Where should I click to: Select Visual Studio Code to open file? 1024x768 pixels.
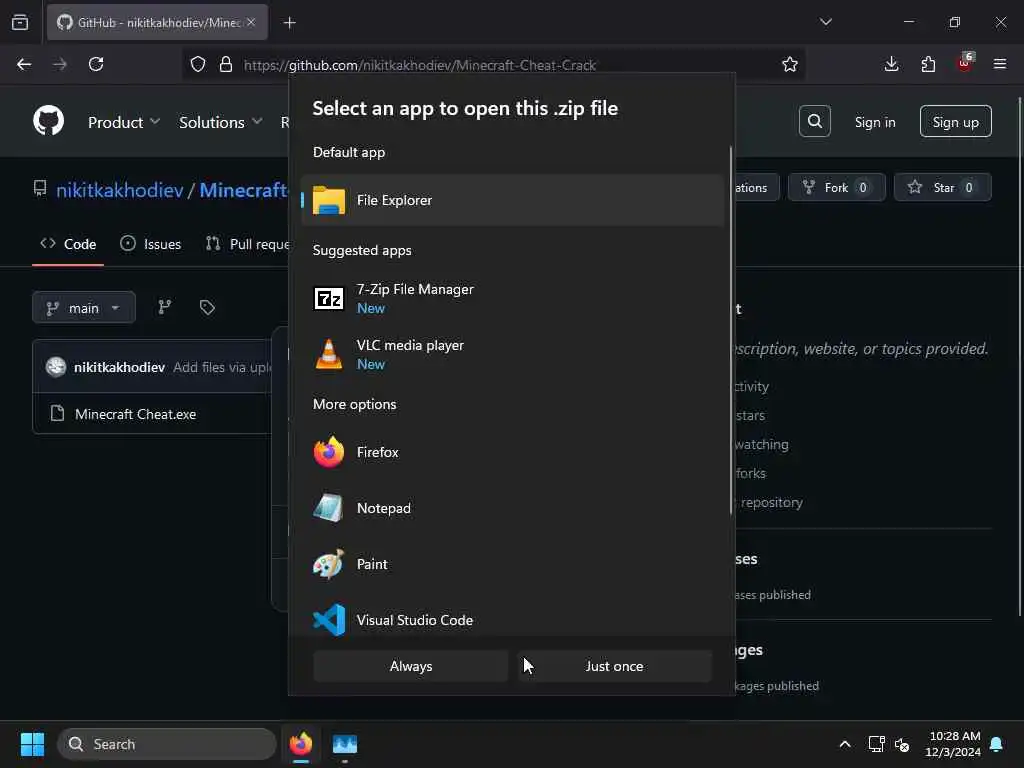tap(512, 620)
